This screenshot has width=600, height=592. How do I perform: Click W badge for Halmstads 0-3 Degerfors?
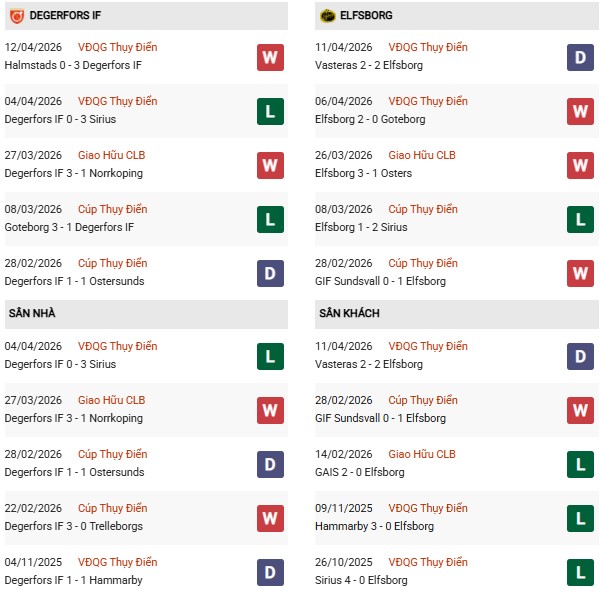tap(270, 57)
